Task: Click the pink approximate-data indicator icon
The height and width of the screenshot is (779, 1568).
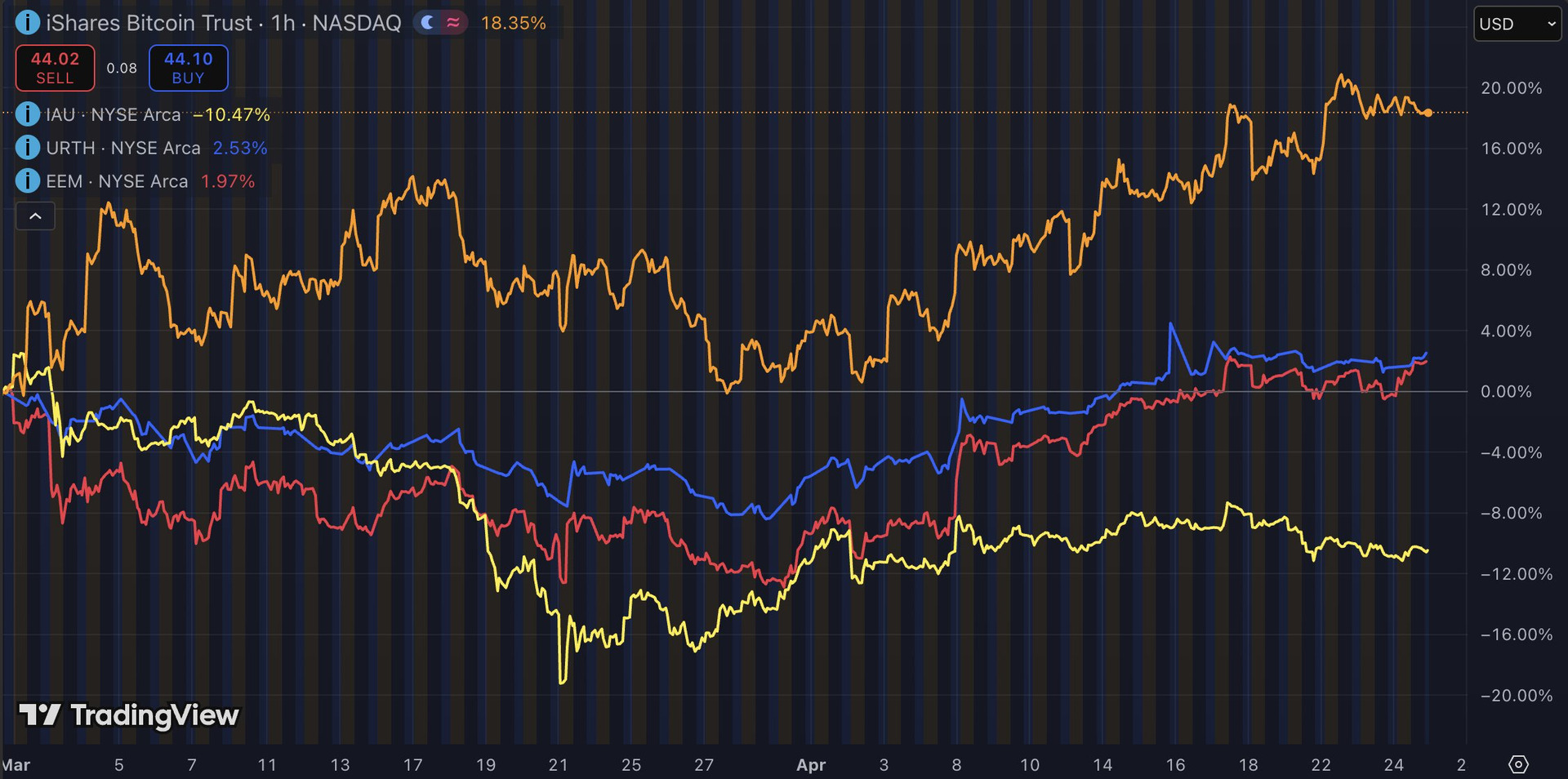Action: coord(452,23)
